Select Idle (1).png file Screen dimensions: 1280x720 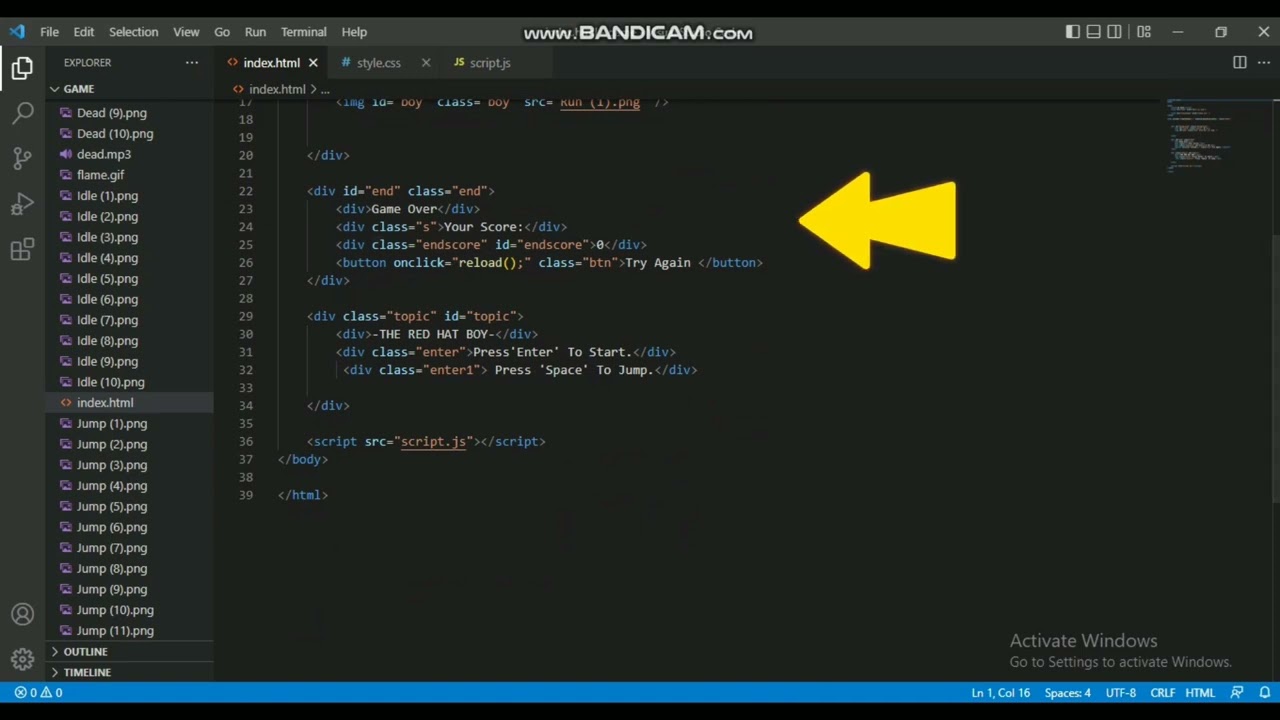(107, 196)
